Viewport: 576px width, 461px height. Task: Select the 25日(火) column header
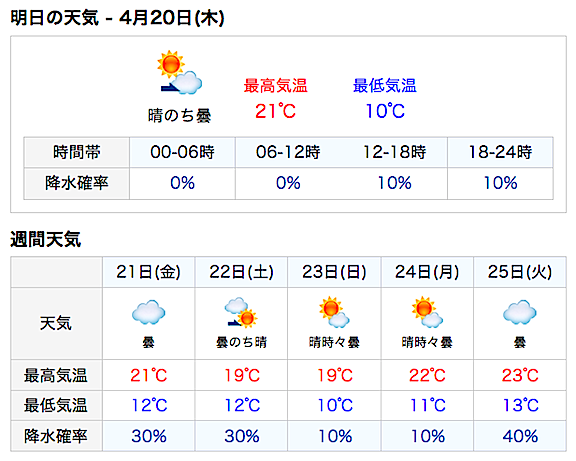click(x=520, y=272)
